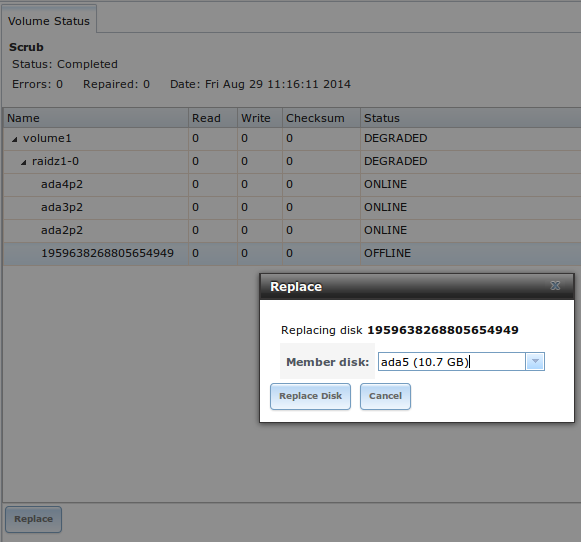The height and width of the screenshot is (542, 581).
Task: Select the Volume Status tab
Action: (x=49, y=21)
